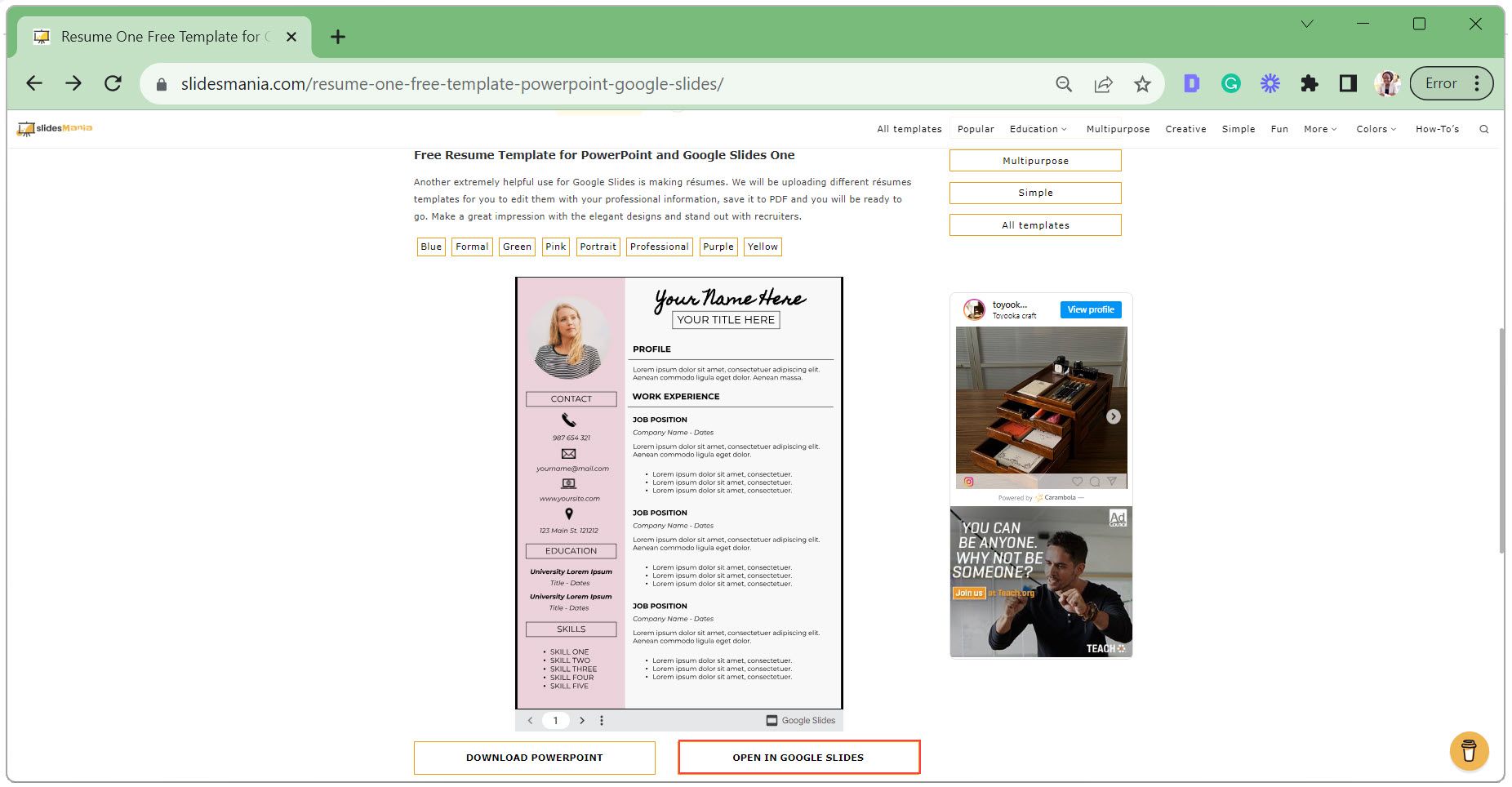
Task: Click the Grammarly extension icon
Action: pyautogui.click(x=1230, y=83)
